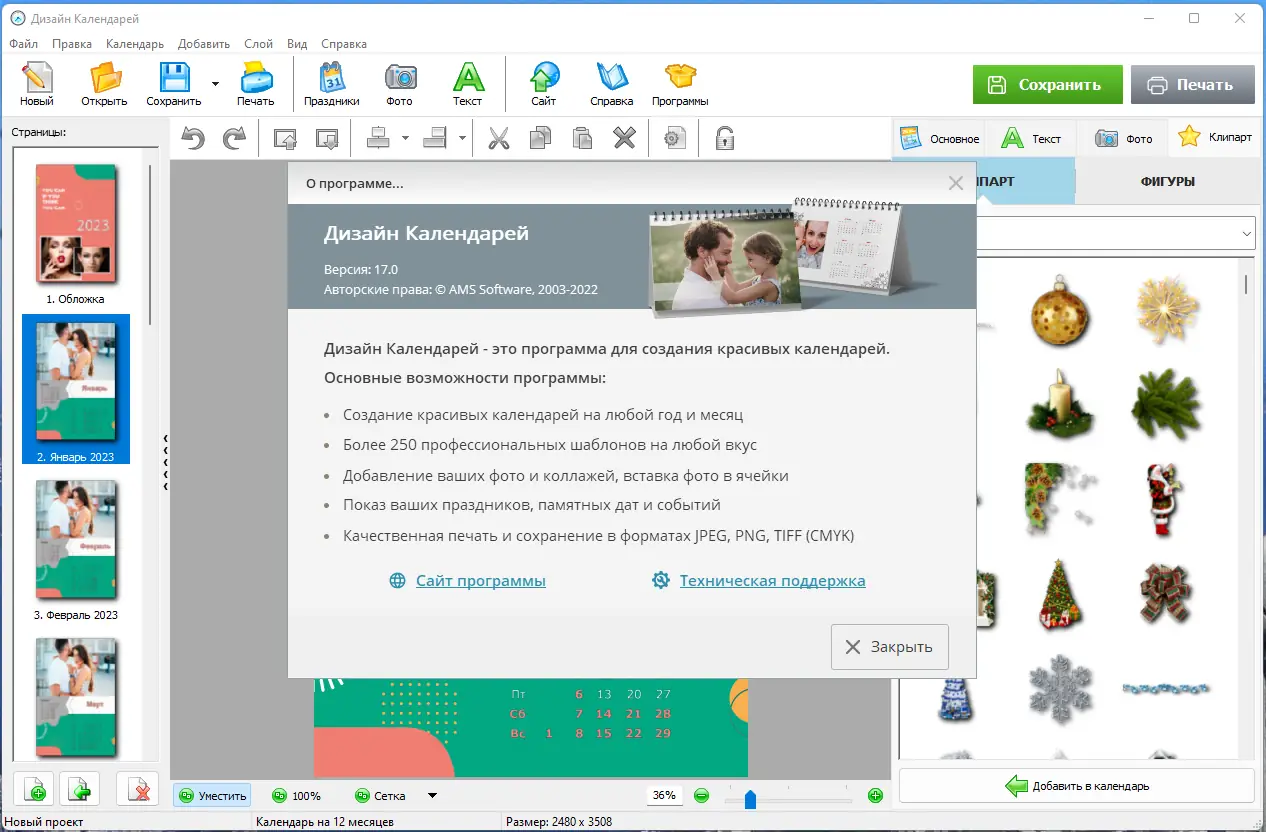Zoom out with the green minus icon

(702, 796)
